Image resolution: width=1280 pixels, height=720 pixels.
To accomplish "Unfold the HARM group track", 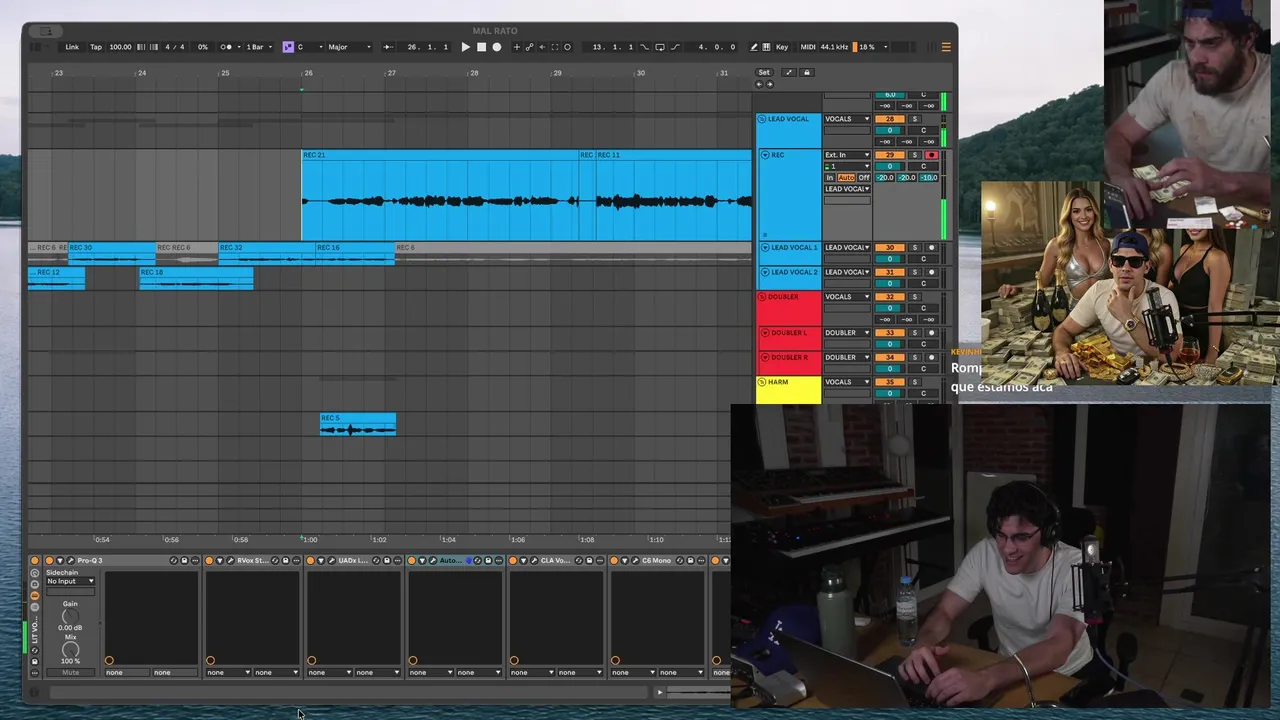I will click(x=762, y=382).
